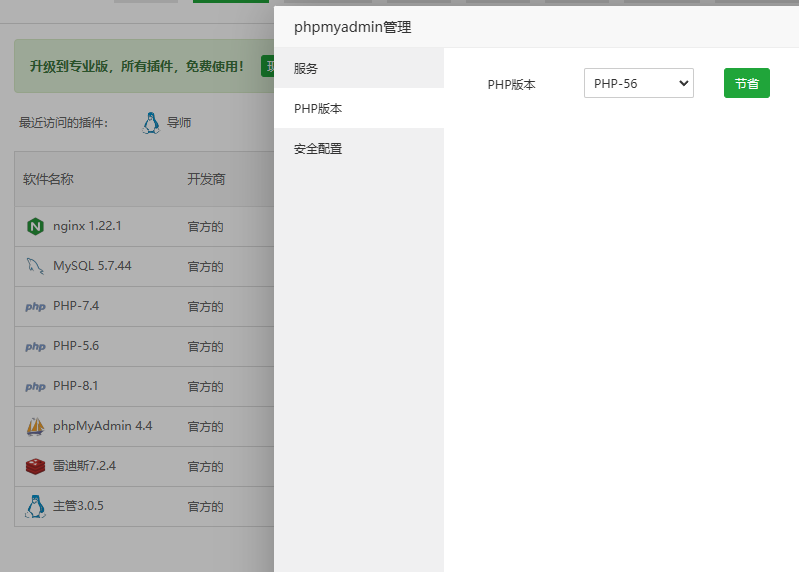Click the php icon beside PHP-7.4
799x572 pixels.
pyautogui.click(x=35, y=306)
